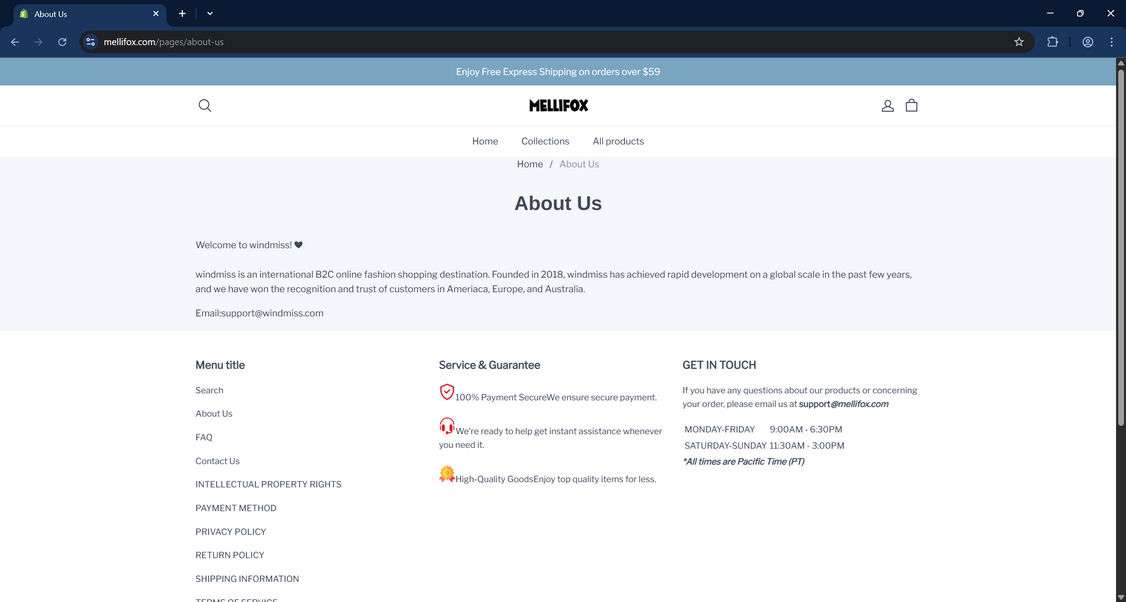
Task: Open the shopping bag cart icon
Action: [911, 106]
